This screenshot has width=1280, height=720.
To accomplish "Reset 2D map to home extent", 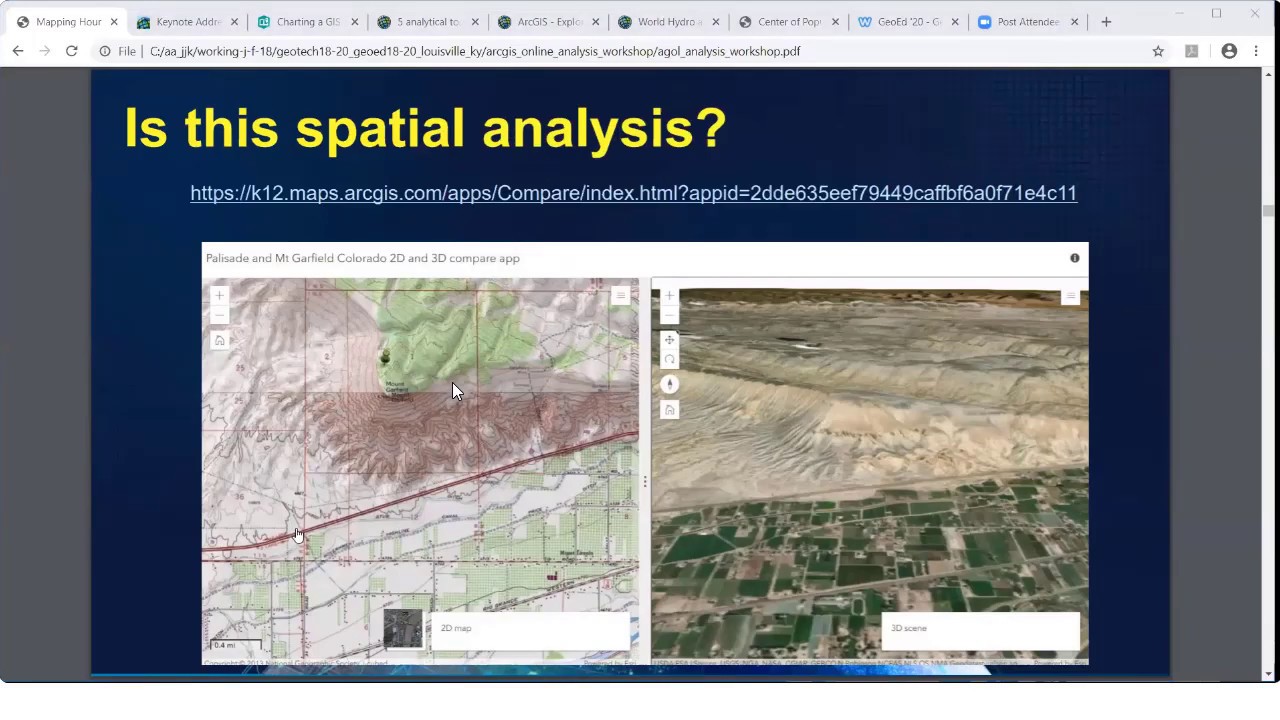I will [x=219, y=340].
